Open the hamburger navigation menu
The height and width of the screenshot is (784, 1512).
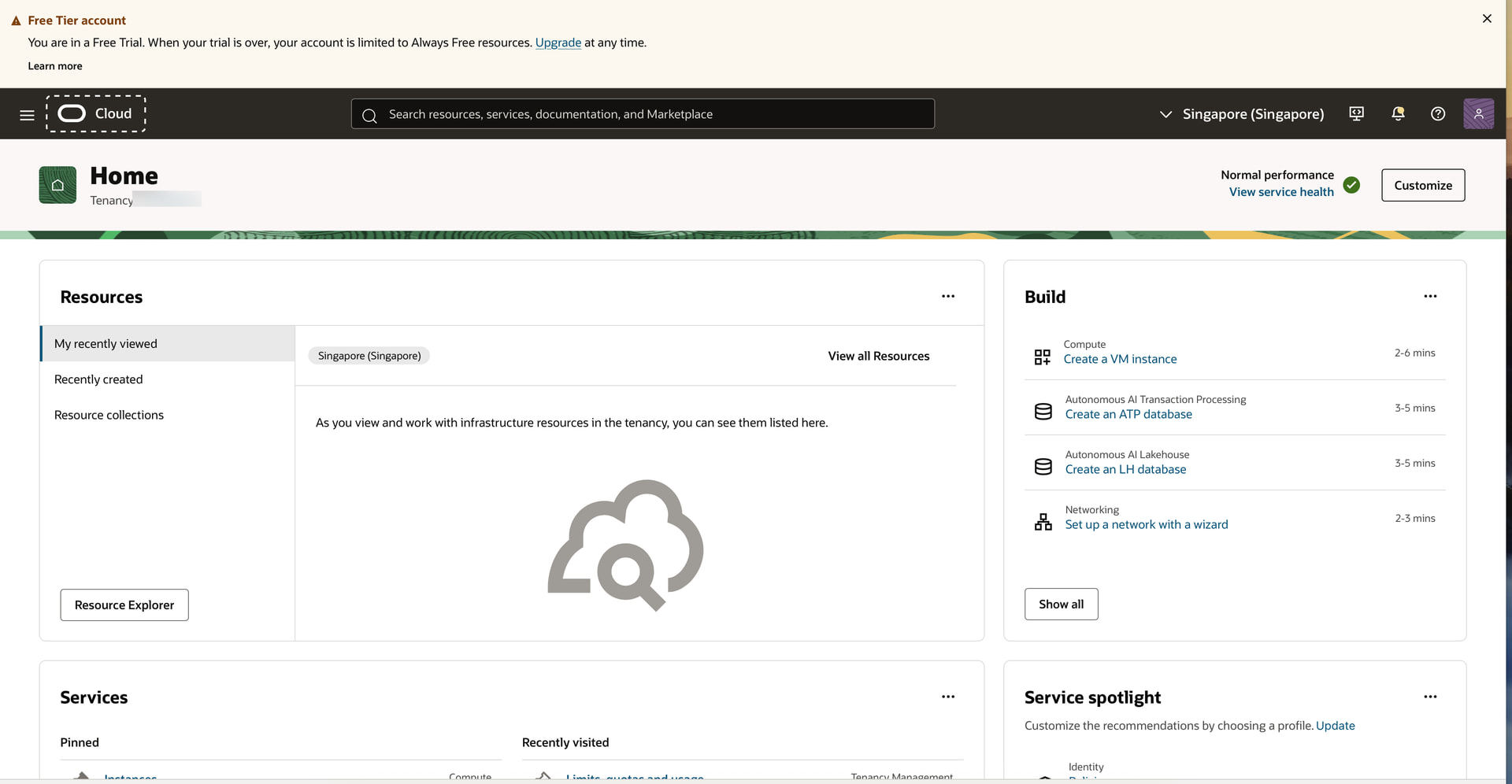[x=27, y=115]
